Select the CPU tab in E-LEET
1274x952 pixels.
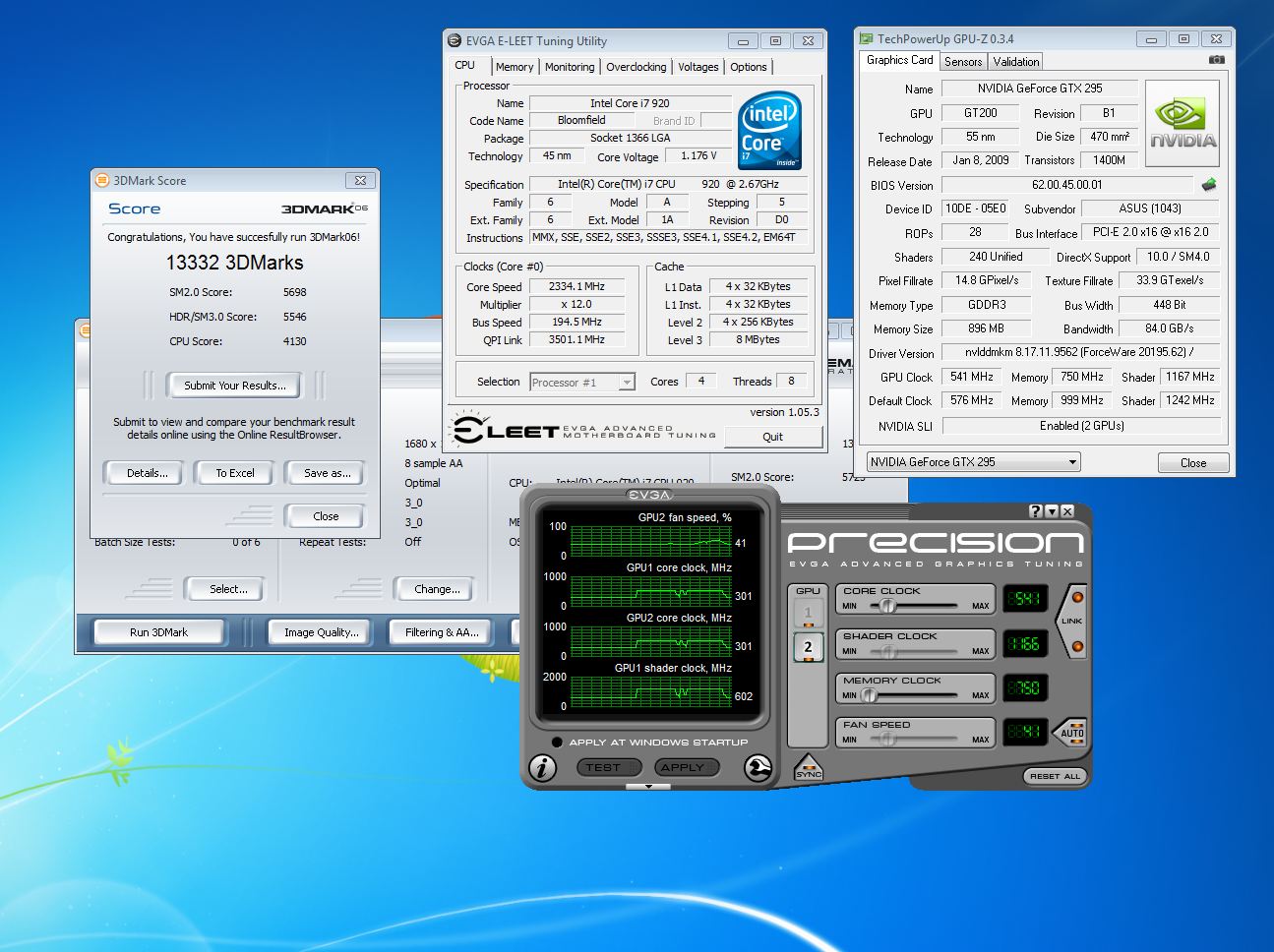click(465, 65)
